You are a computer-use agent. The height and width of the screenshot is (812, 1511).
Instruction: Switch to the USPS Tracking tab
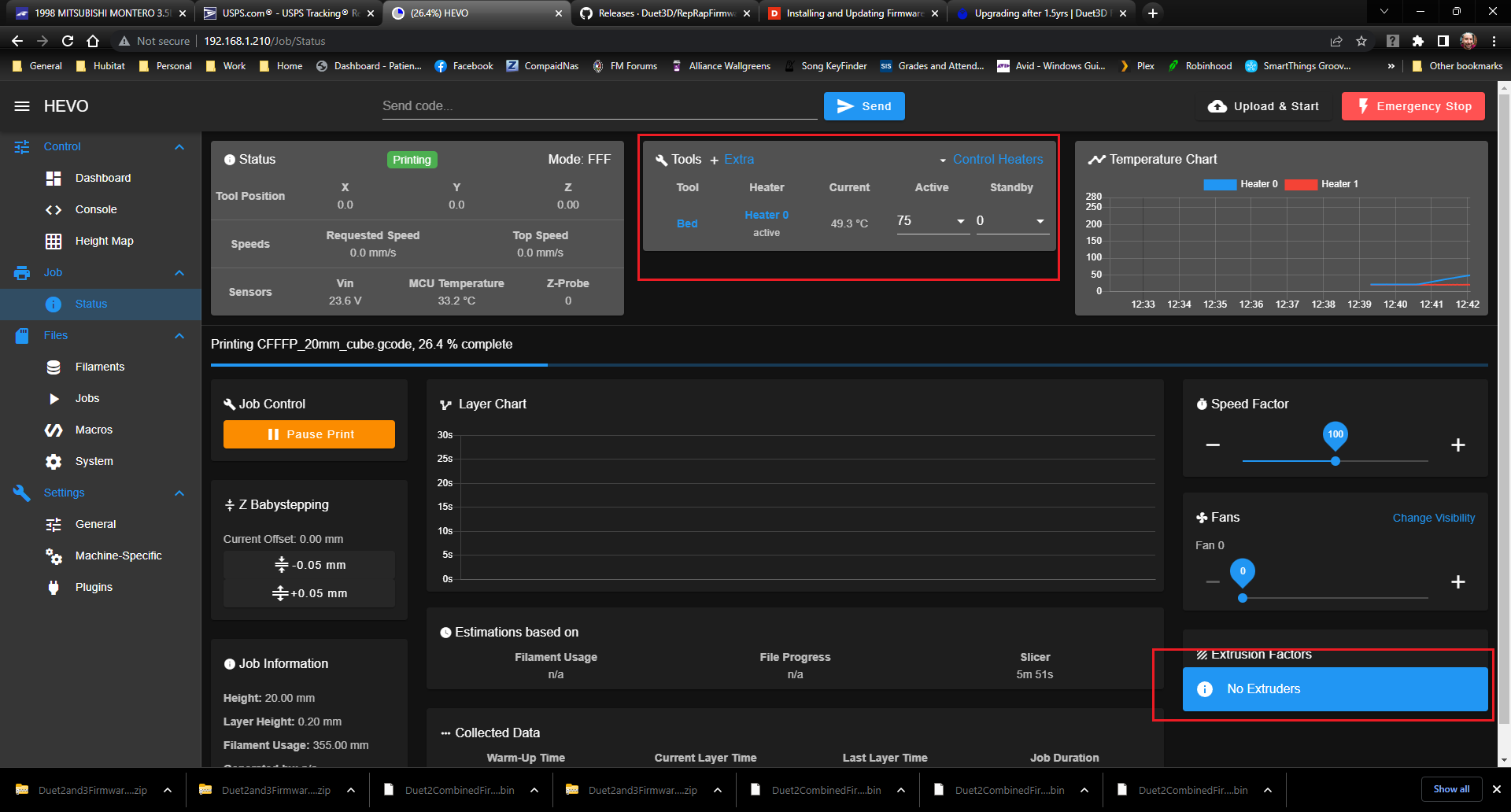coord(288,13)
